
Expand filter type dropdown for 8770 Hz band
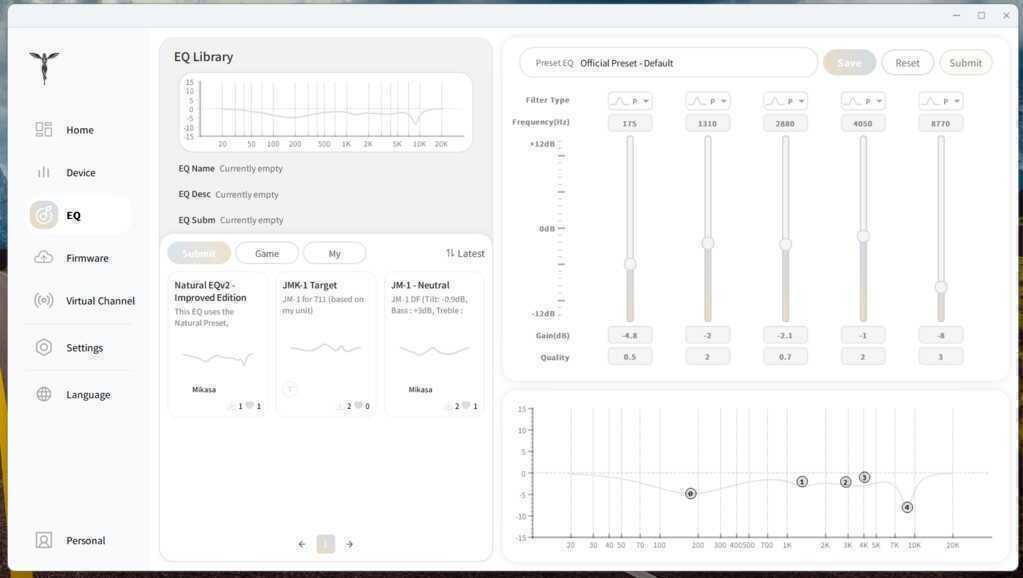tap(940, 101)
